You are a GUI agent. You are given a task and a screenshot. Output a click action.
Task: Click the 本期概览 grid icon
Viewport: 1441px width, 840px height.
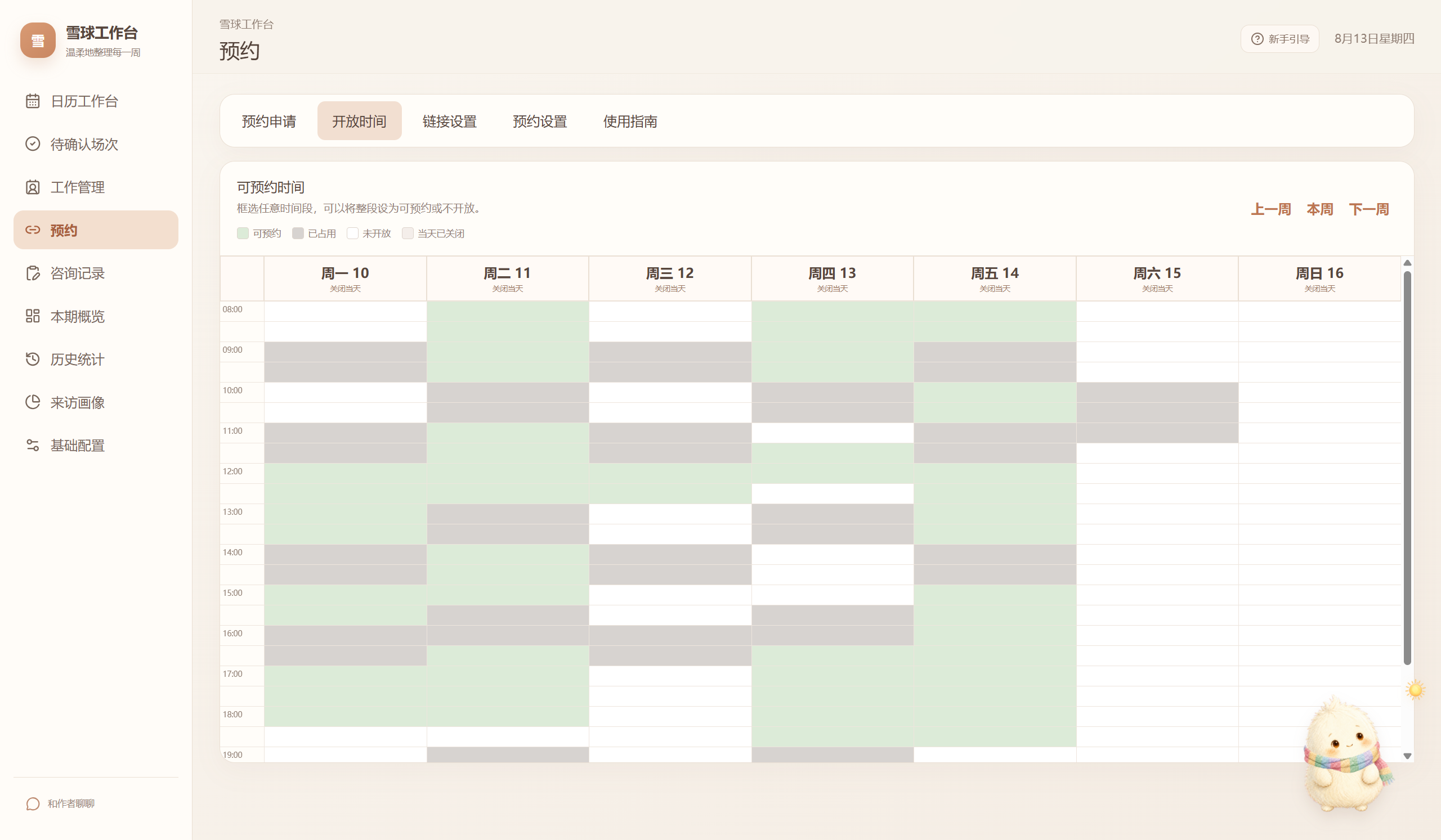pos(33,316)
